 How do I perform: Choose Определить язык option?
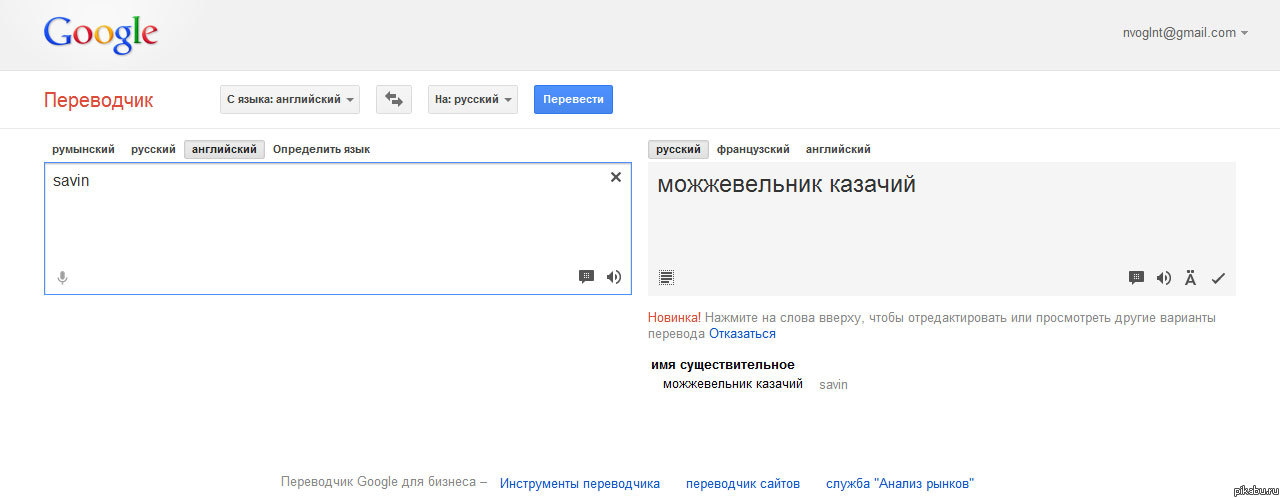[x=321, y=149]
